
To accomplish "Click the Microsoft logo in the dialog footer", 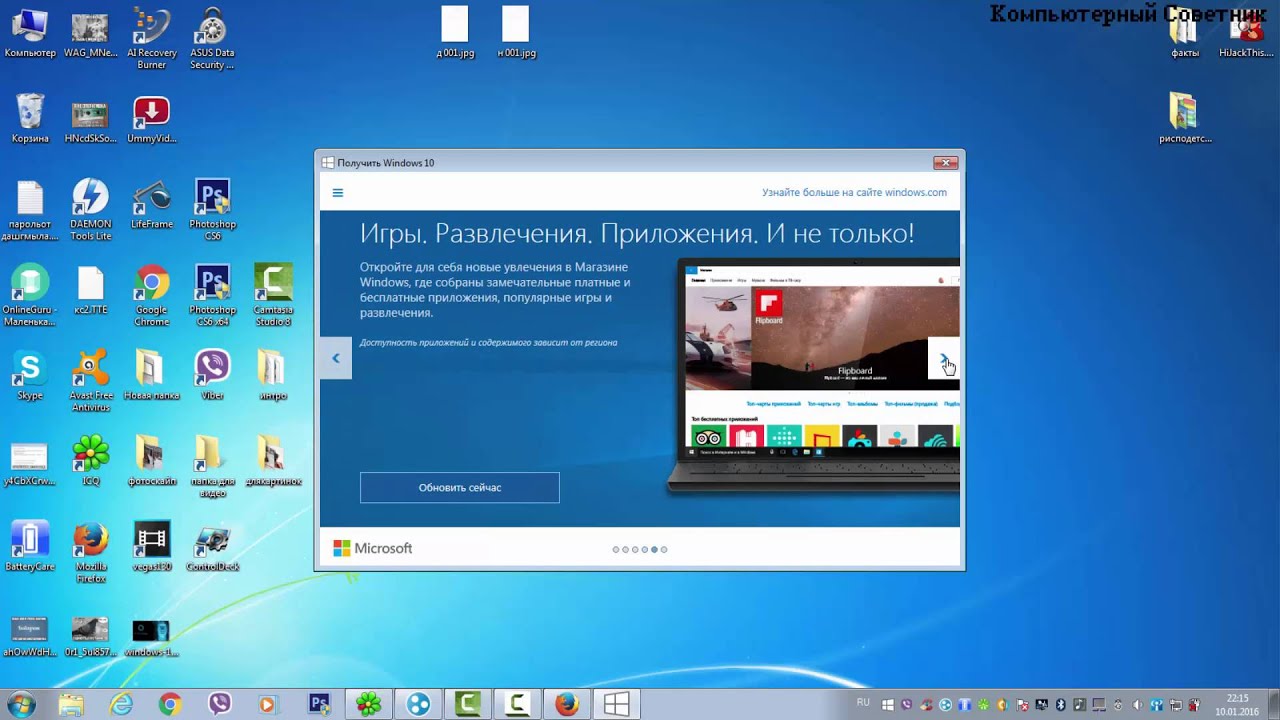I will [372, 548].
